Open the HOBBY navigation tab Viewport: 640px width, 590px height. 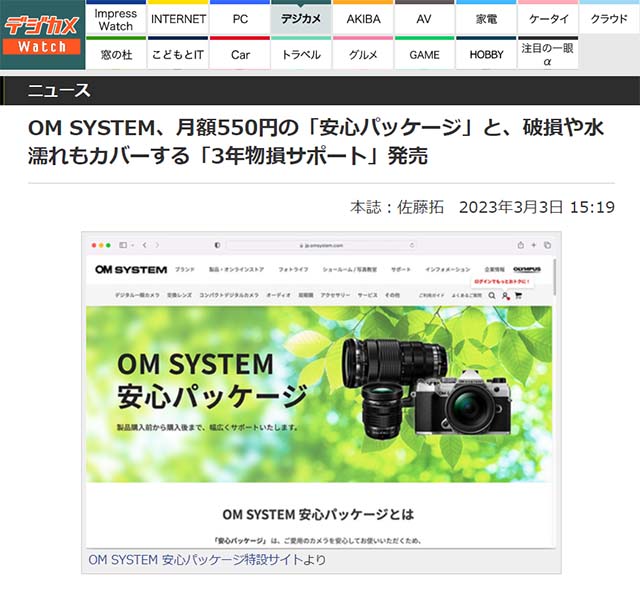486,54
